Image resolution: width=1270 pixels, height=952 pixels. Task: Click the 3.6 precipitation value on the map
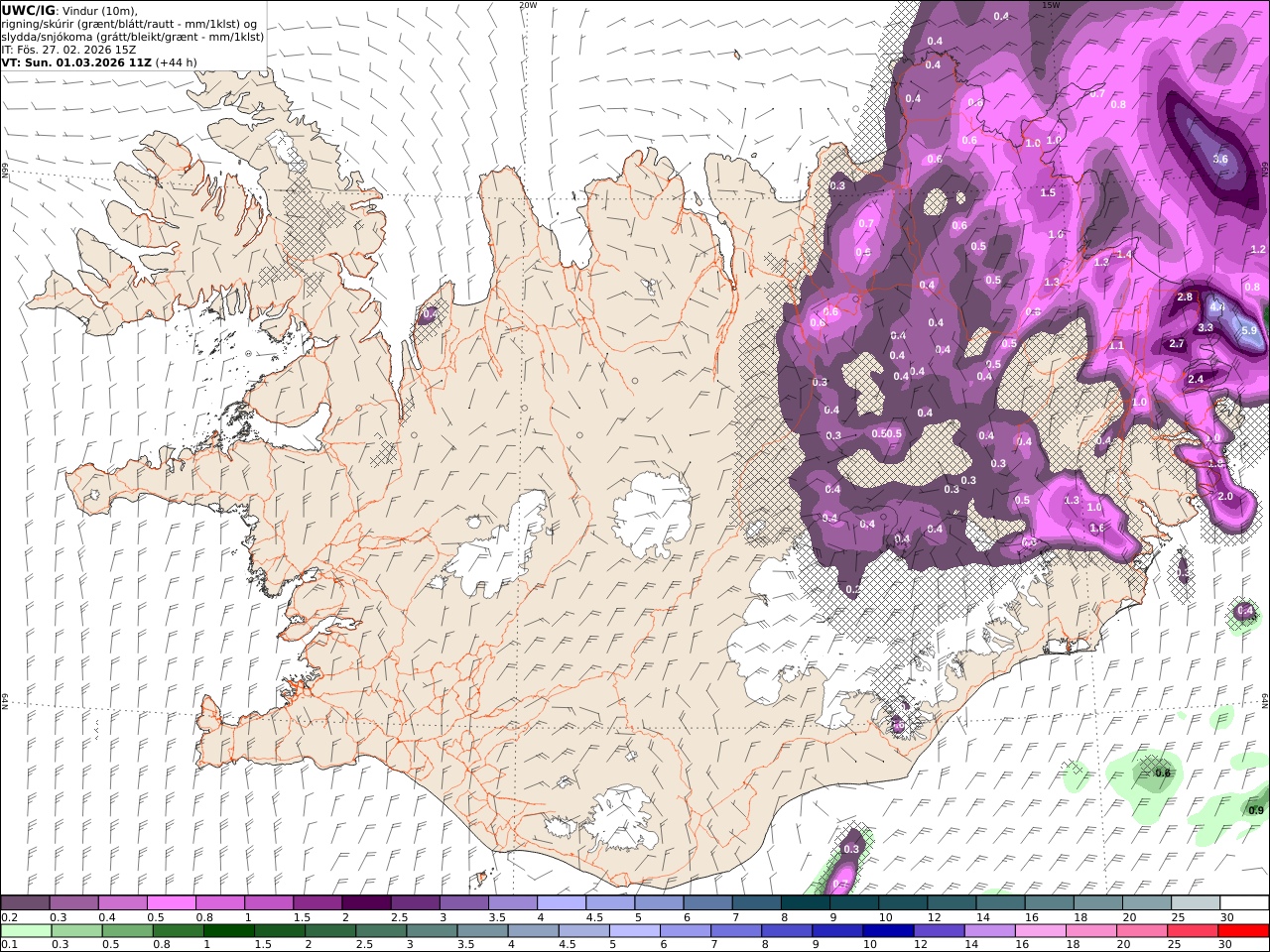tap(1220, 159)
